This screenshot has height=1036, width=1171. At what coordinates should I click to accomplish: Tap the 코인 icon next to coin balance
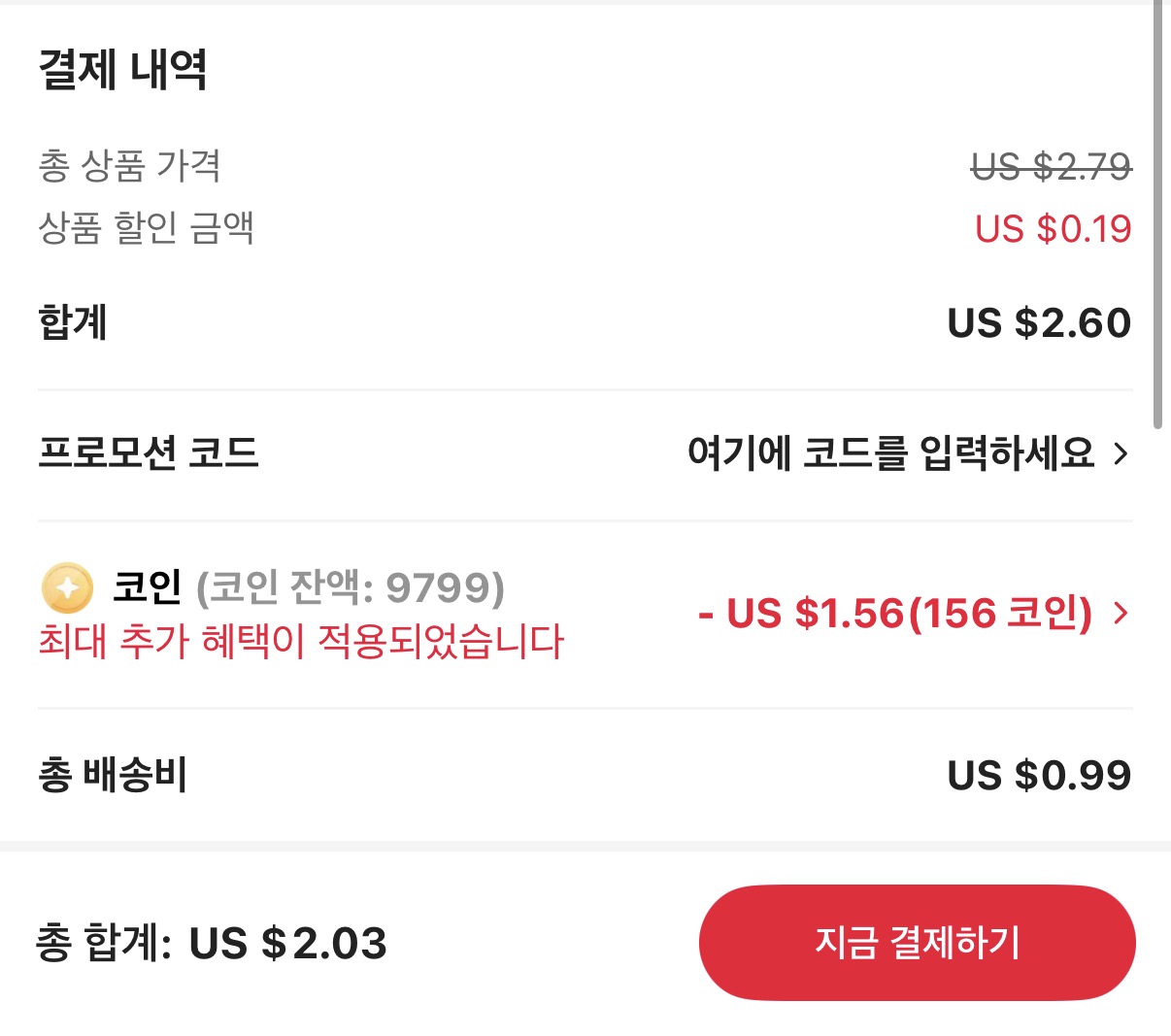[x=64, y=586]
